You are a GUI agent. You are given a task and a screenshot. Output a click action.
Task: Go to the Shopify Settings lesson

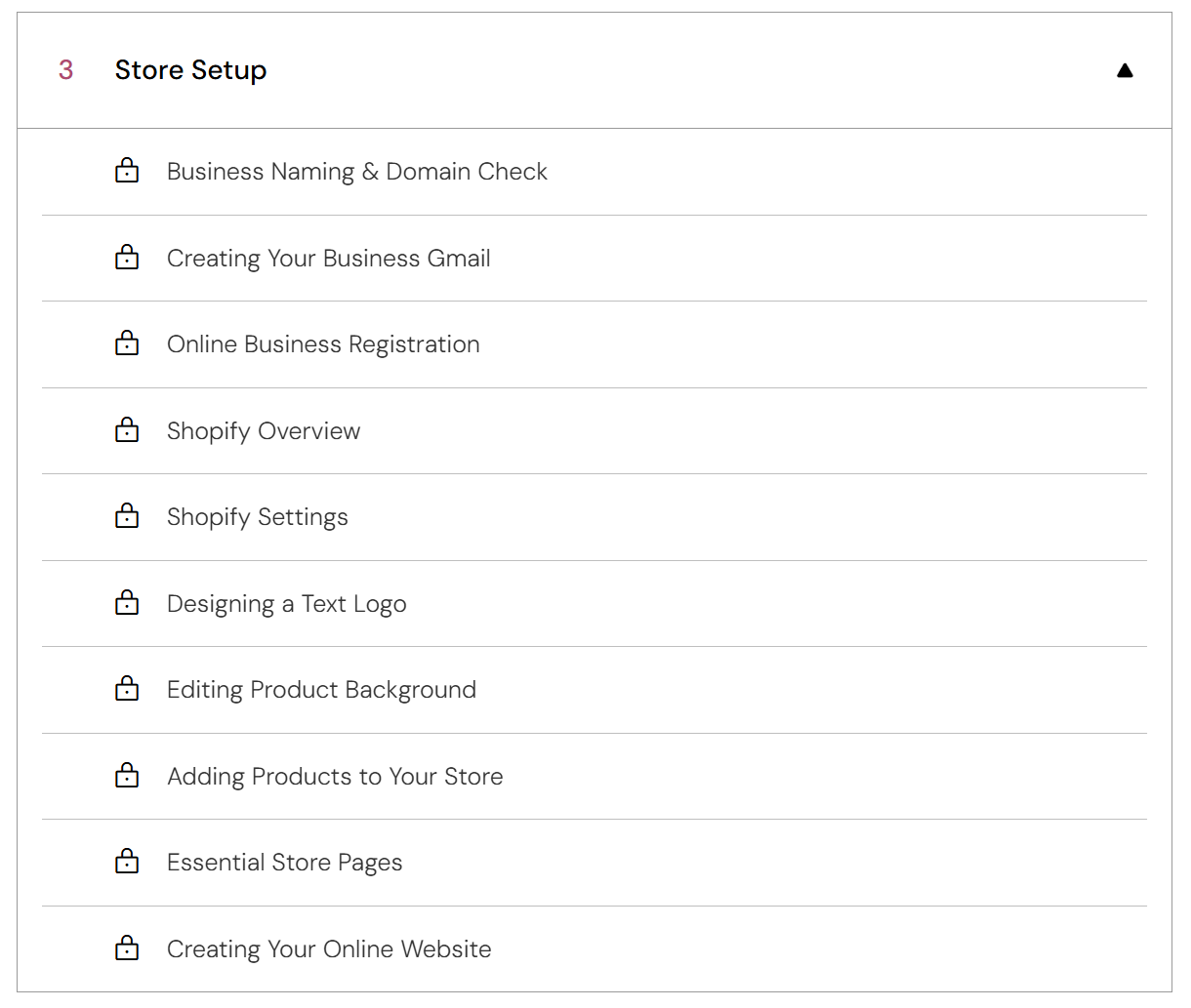[257, 517]
